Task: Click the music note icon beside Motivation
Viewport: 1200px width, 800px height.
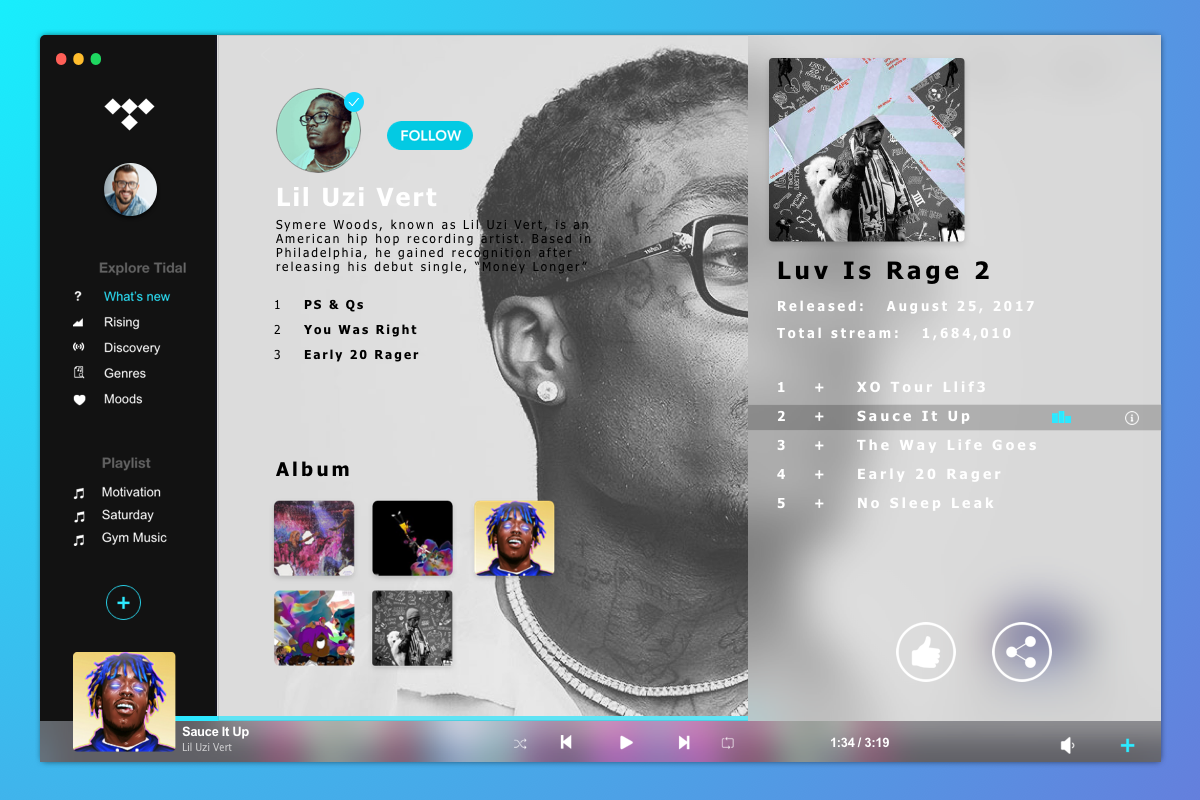Action: click(x=79, y=493)
